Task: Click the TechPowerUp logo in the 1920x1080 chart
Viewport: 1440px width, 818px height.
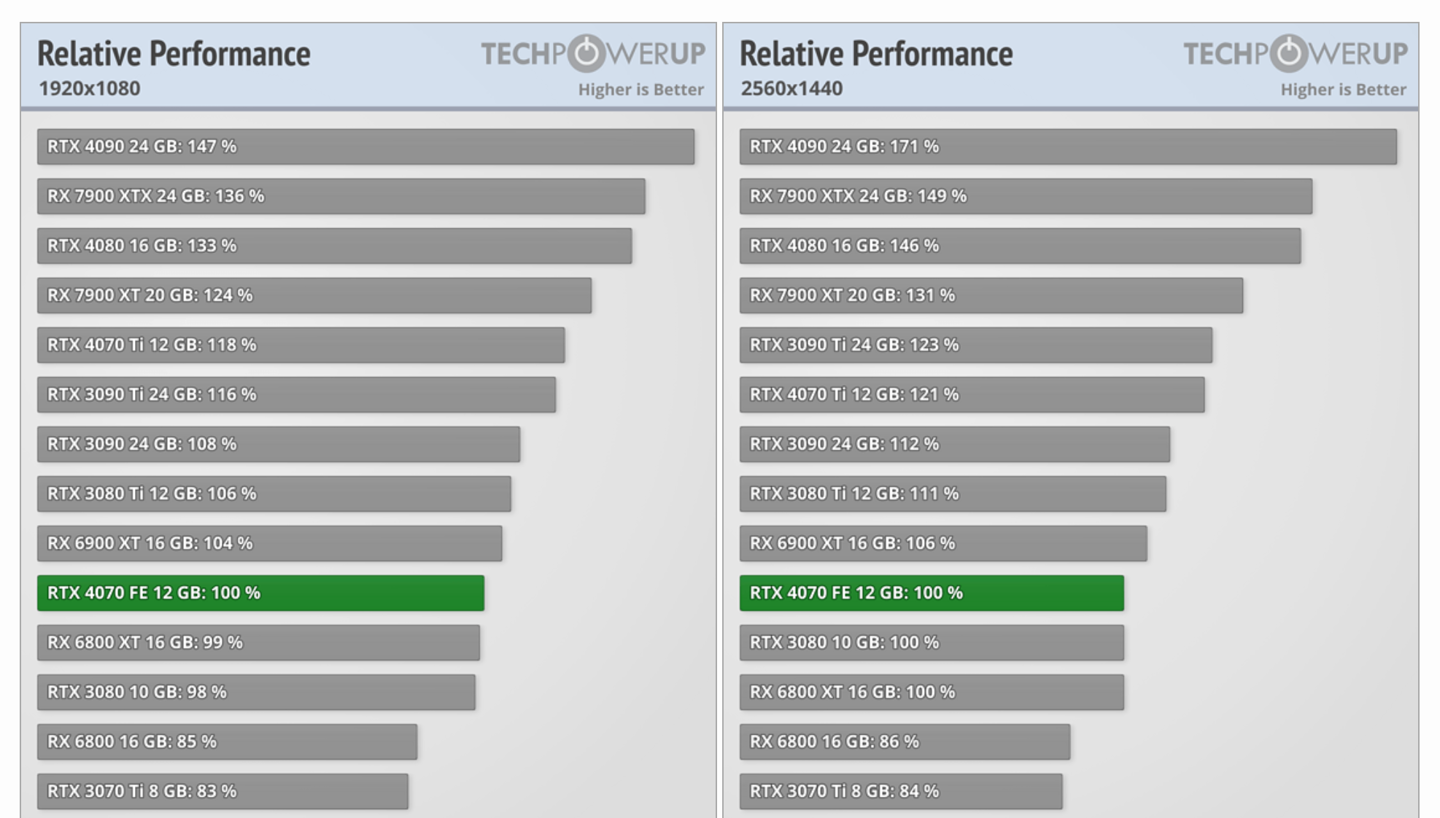Action: (592, 54)
